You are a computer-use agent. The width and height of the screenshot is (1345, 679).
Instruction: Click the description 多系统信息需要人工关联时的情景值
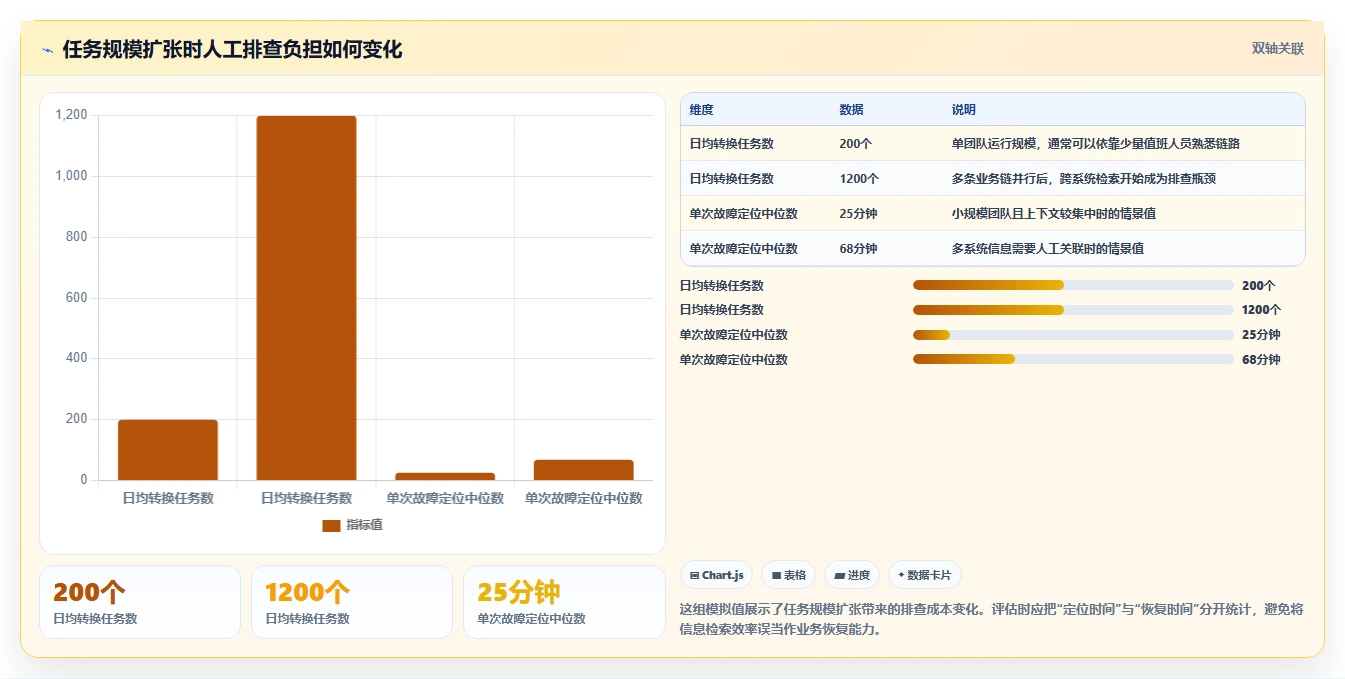pos(1048,248)
